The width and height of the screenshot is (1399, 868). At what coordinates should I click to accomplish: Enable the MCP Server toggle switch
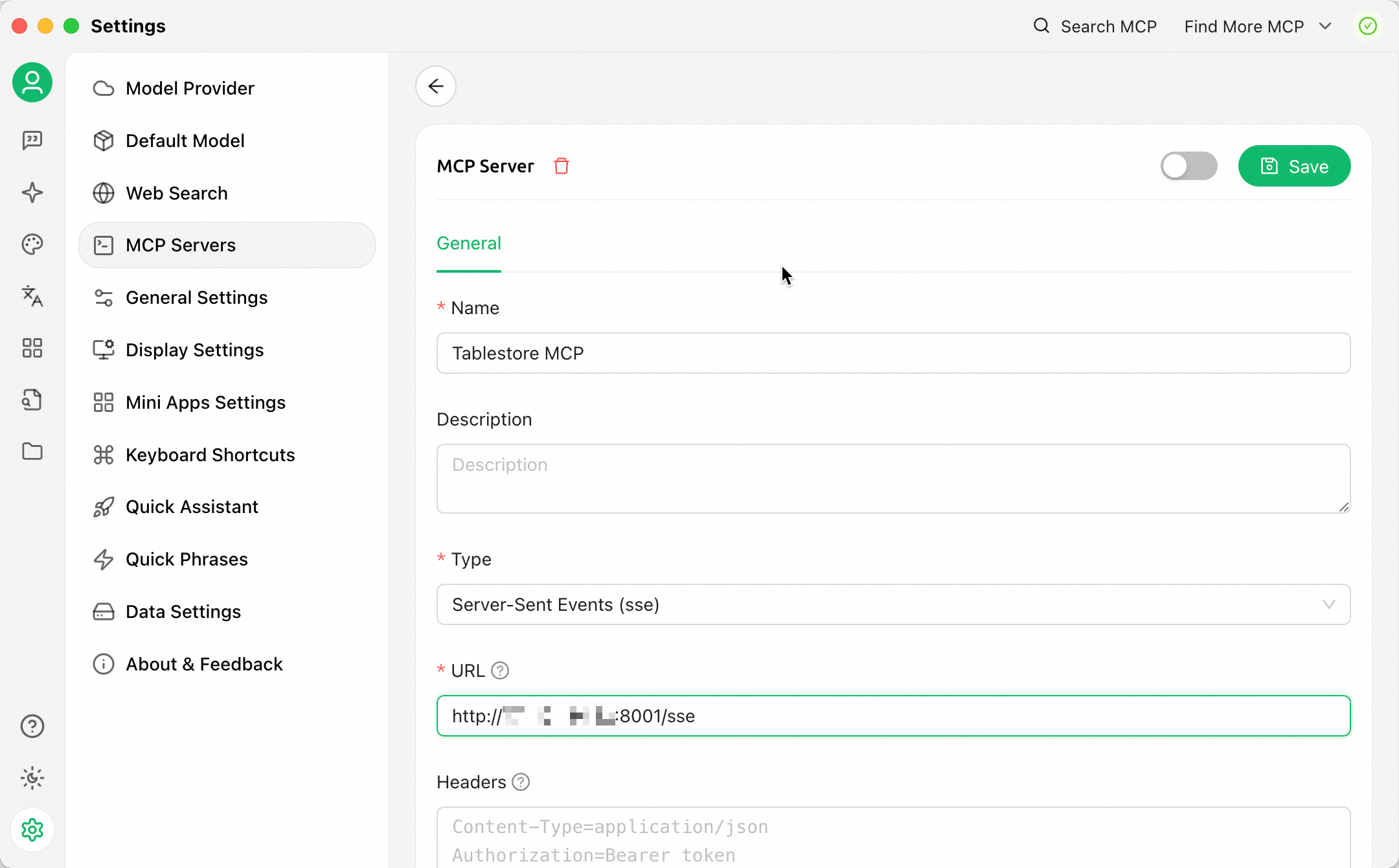tap(1189, 166)
